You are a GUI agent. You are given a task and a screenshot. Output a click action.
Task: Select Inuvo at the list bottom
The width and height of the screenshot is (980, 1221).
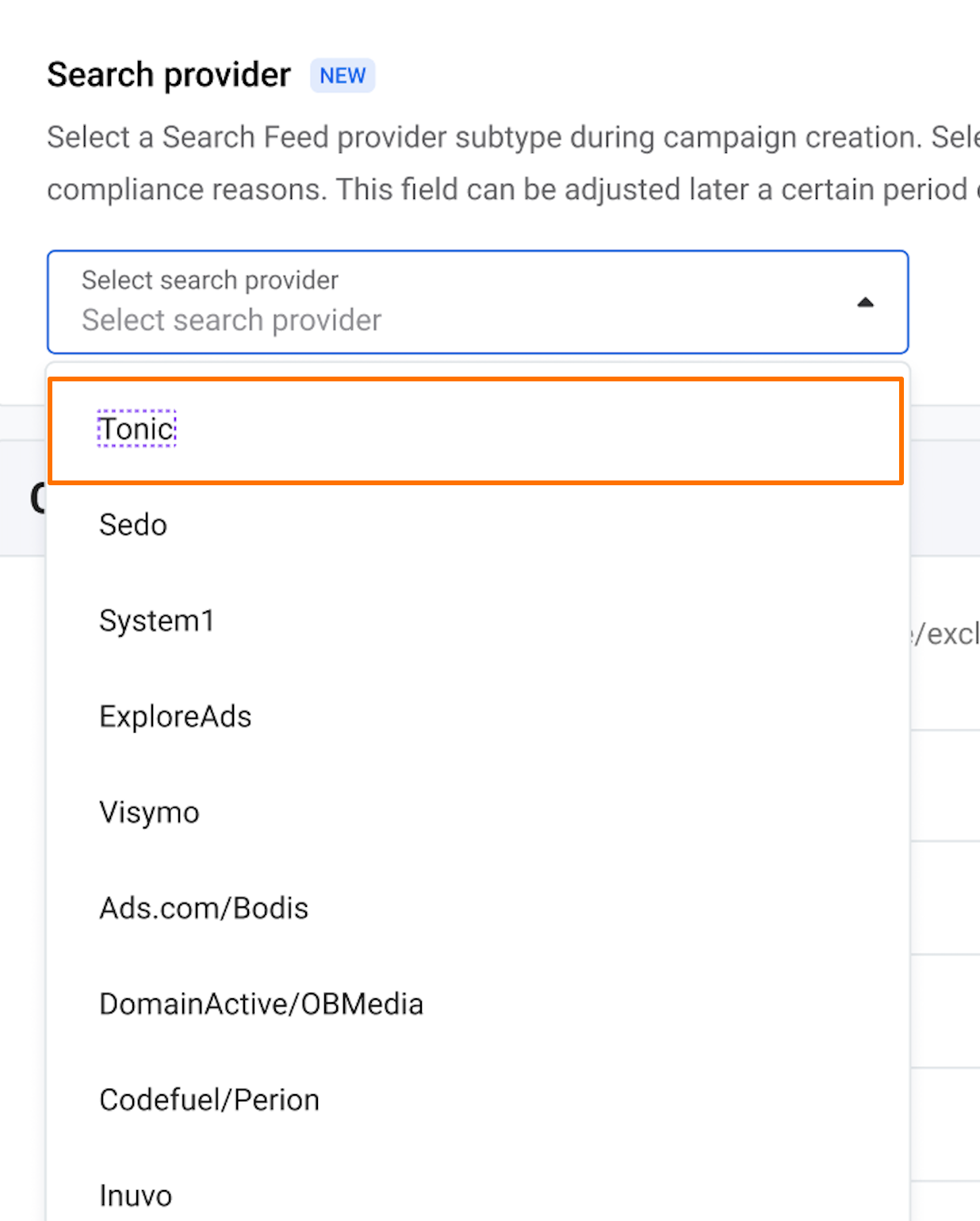click(136, 1196)
